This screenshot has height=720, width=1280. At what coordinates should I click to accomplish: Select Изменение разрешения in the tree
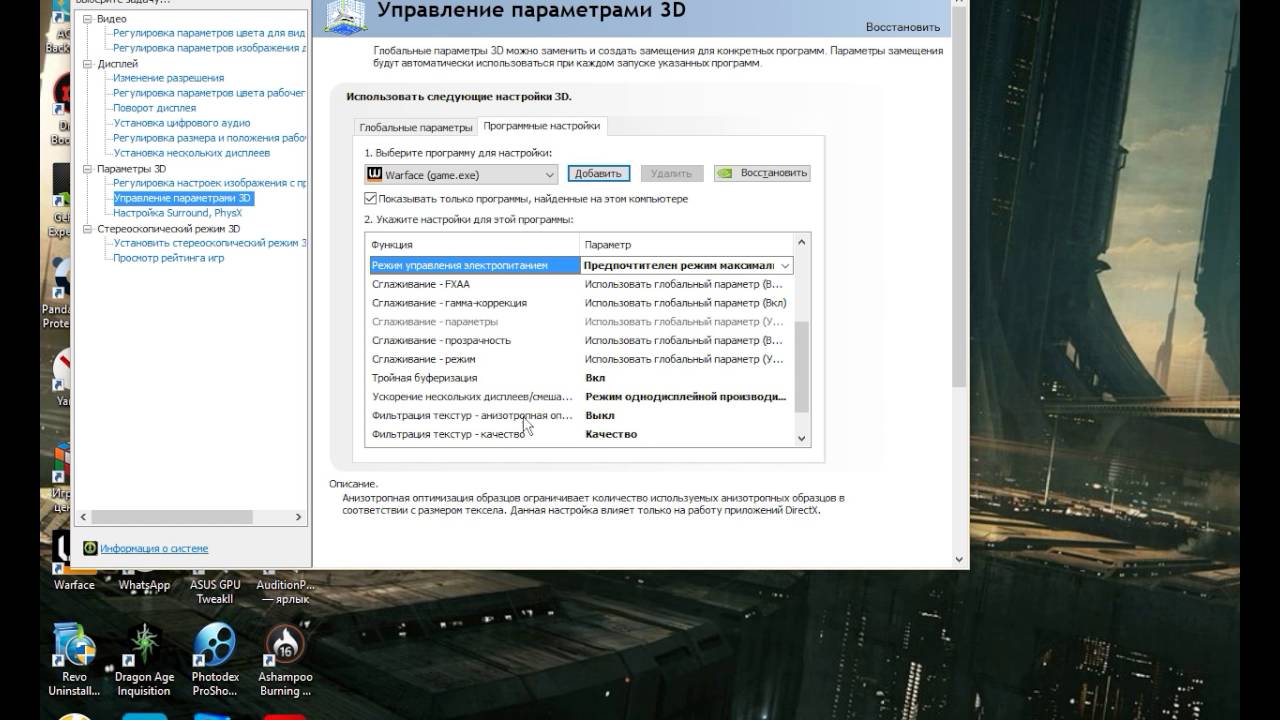(168, 78)
